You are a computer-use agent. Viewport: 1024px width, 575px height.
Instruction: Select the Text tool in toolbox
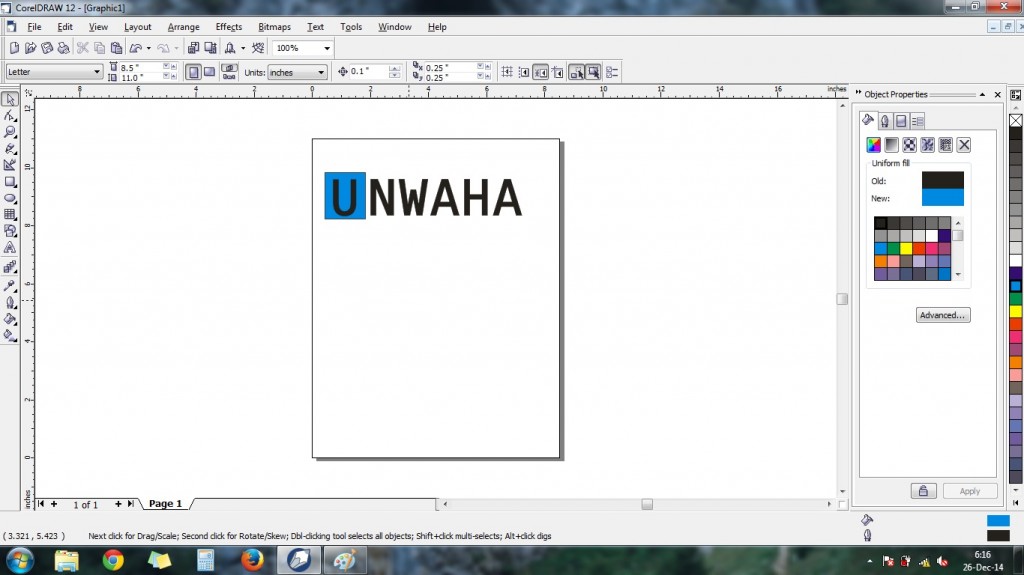[x=10, y=248]
